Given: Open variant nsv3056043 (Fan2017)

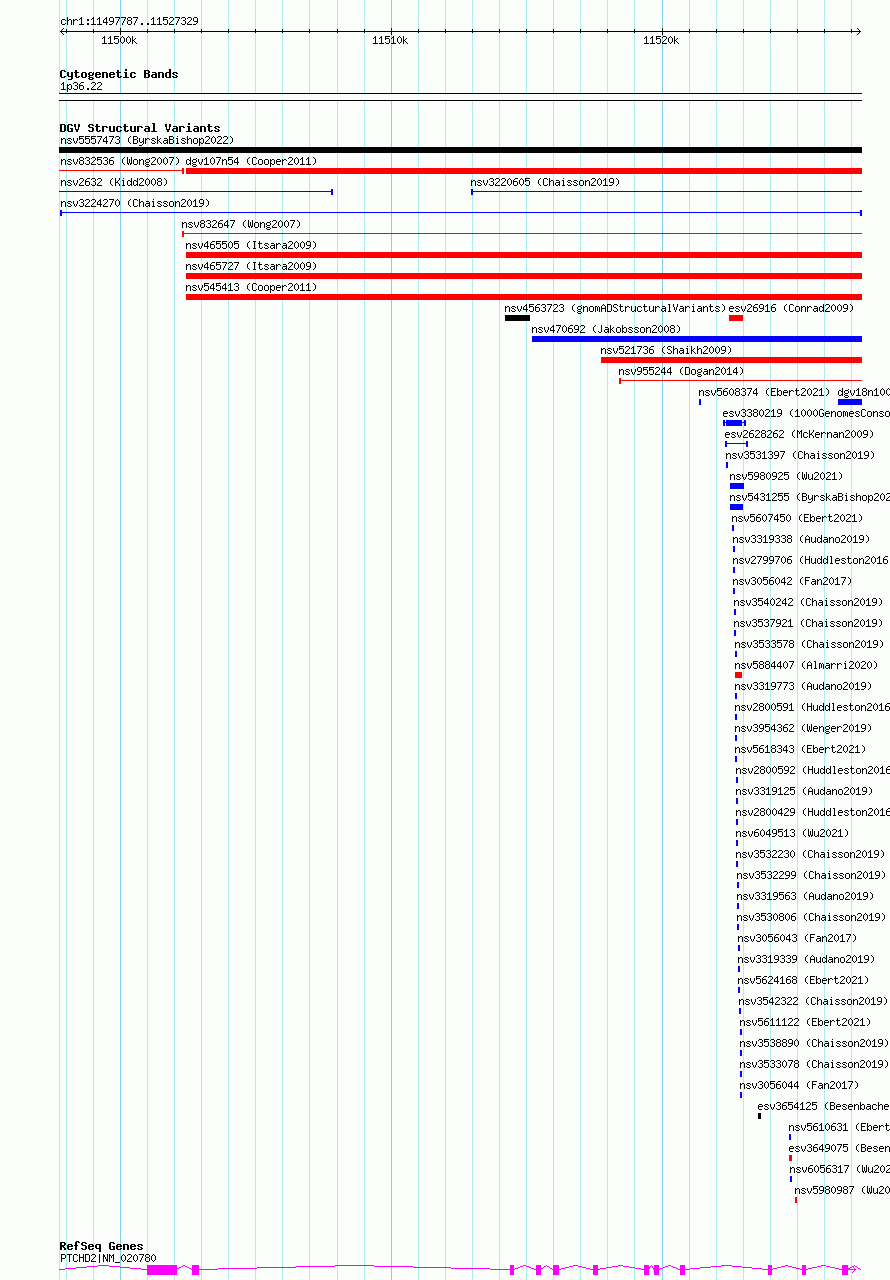Looking at the screenshot, I should point(798,938).
